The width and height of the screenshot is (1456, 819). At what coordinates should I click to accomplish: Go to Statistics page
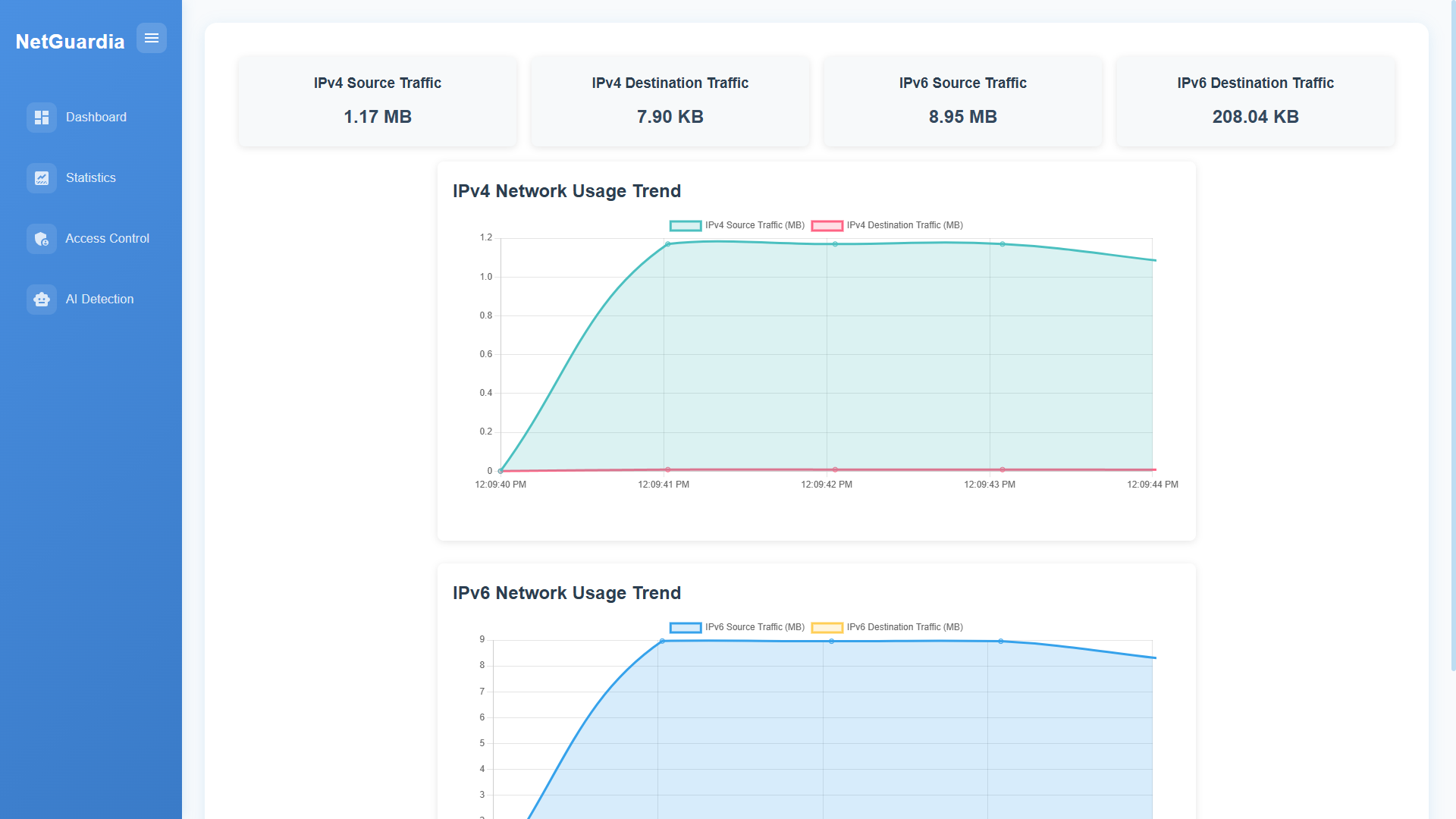[x=91, y=178]
